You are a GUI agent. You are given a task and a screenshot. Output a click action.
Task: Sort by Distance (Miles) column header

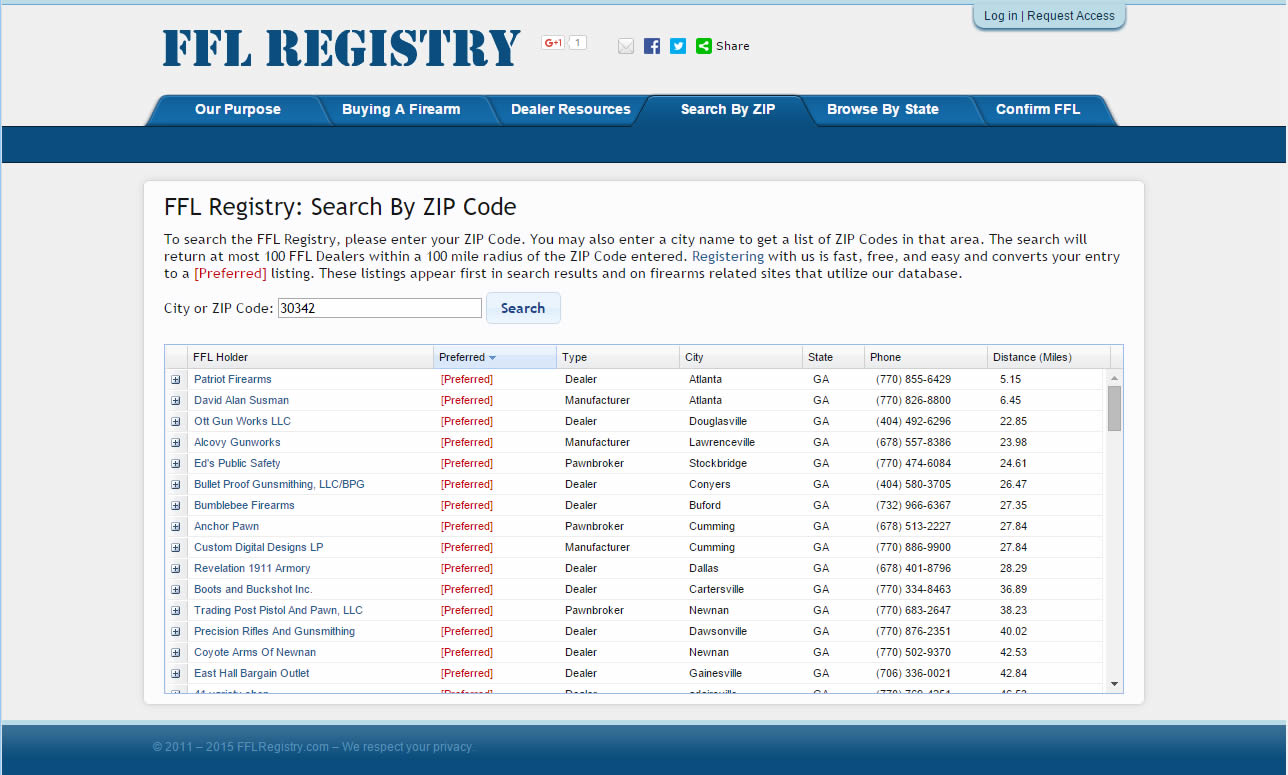(x=1049, y=357)
